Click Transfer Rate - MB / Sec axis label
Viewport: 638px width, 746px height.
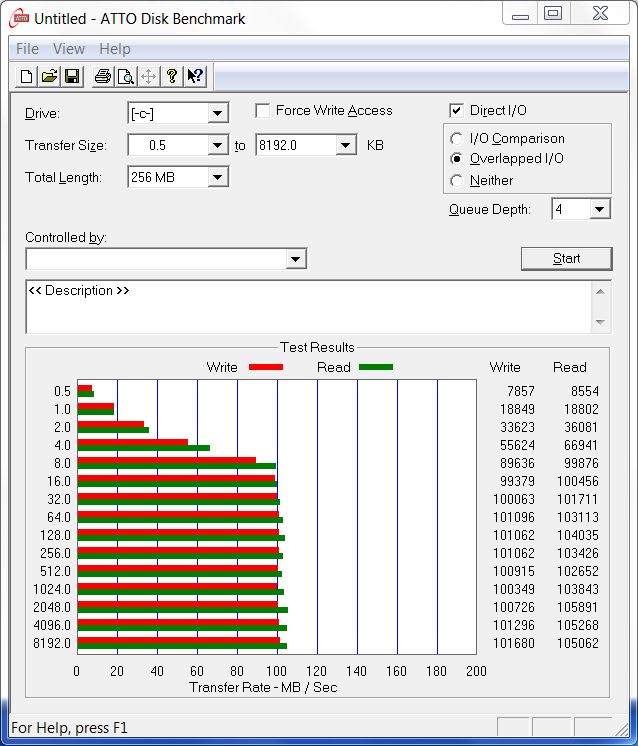click(263, 687)
